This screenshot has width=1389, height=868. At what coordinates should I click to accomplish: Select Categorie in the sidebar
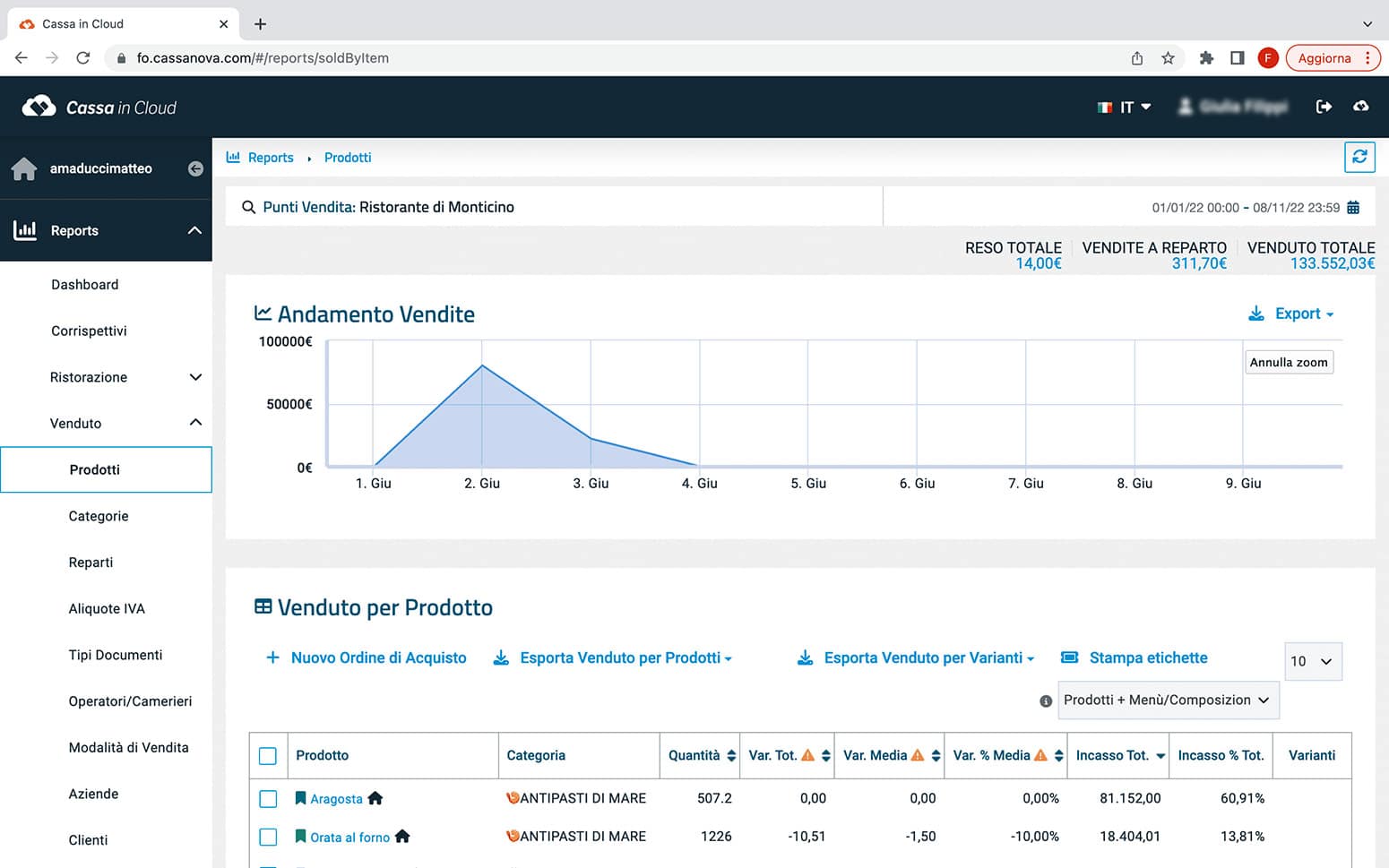(x=99, y=516)
